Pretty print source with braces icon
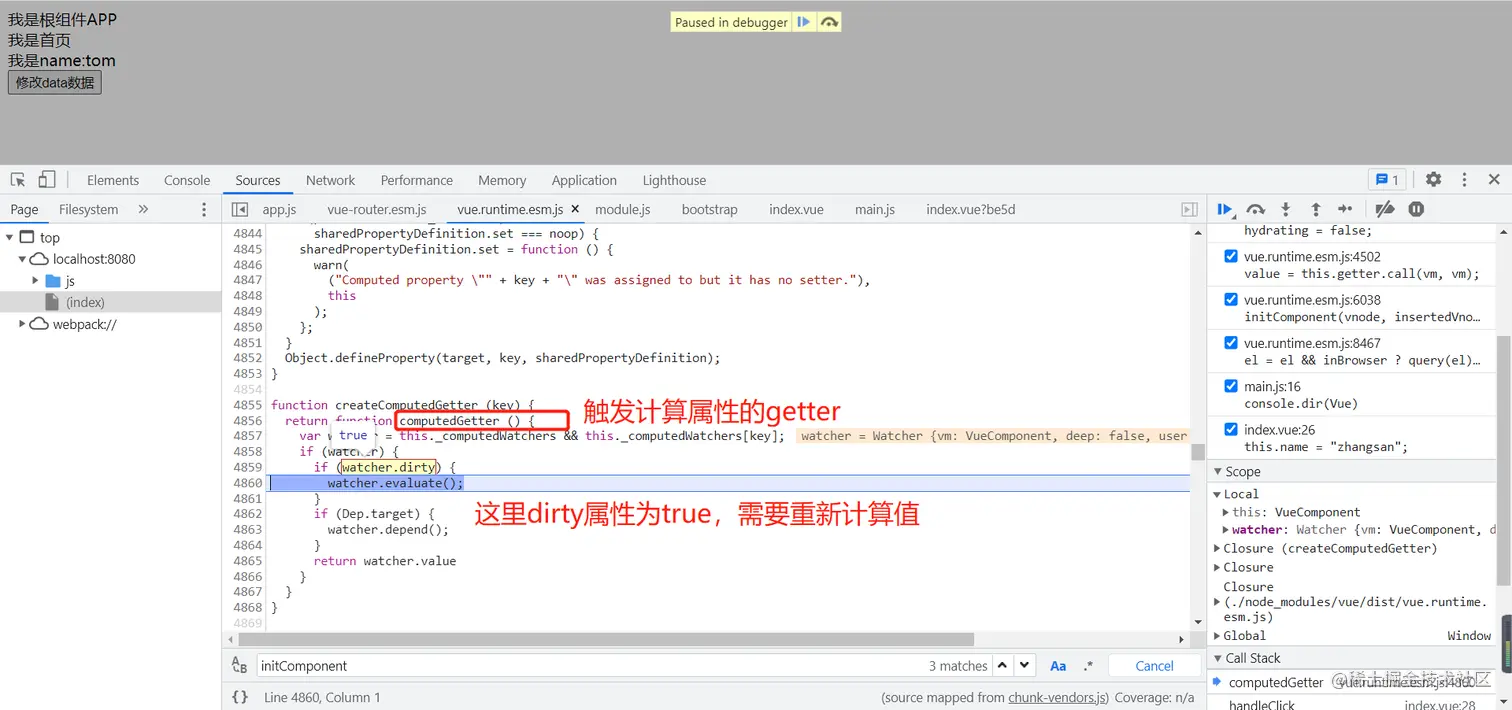Screen dimensions: 1512x710 click(x=240, y=697)
